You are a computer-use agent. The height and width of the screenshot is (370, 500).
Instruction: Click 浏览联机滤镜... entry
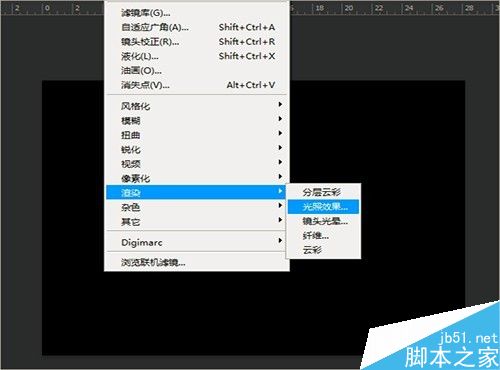tap(197, 263)
